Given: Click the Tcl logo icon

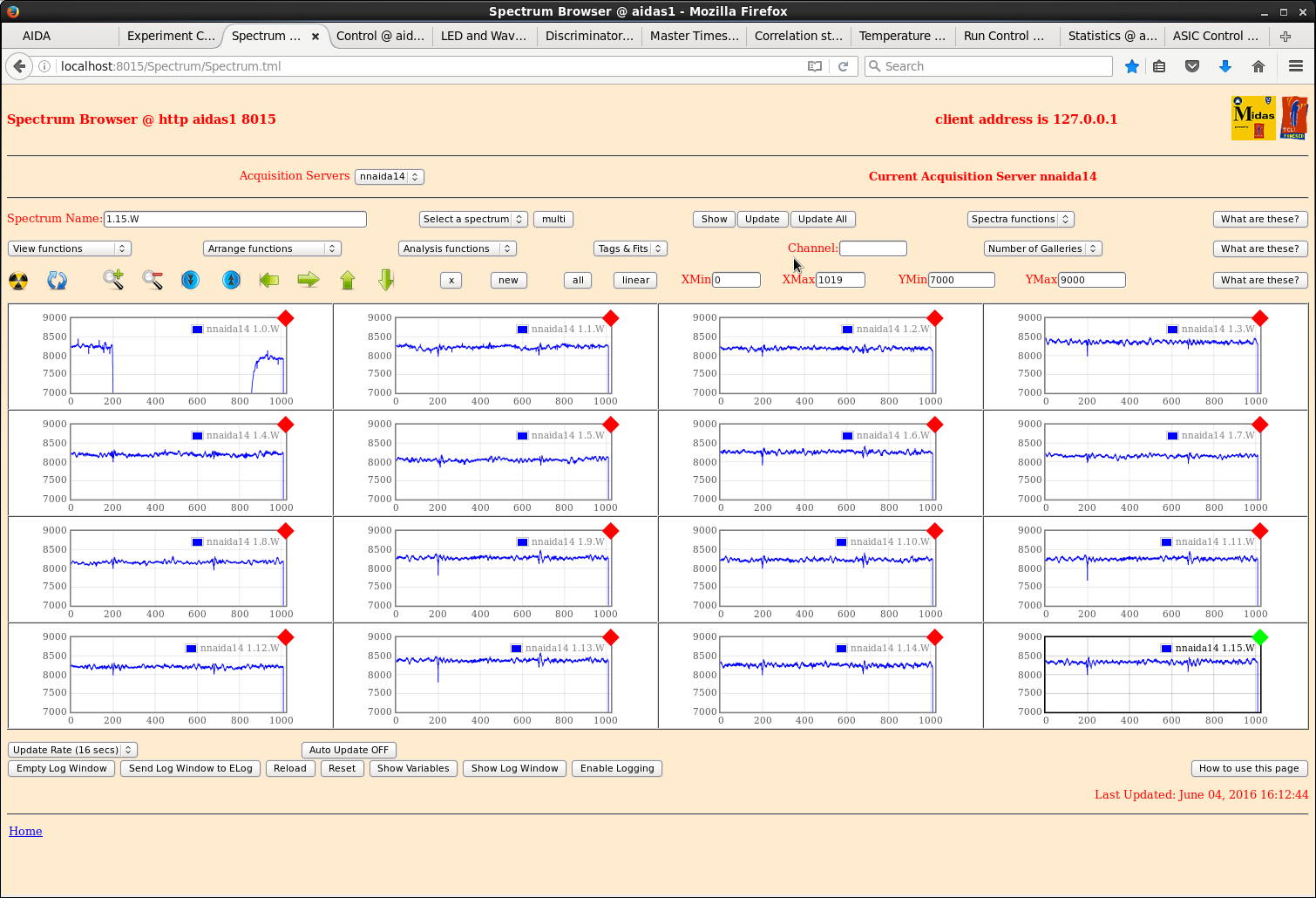Looking at the screenshot, I should [x=1294, y=118].
